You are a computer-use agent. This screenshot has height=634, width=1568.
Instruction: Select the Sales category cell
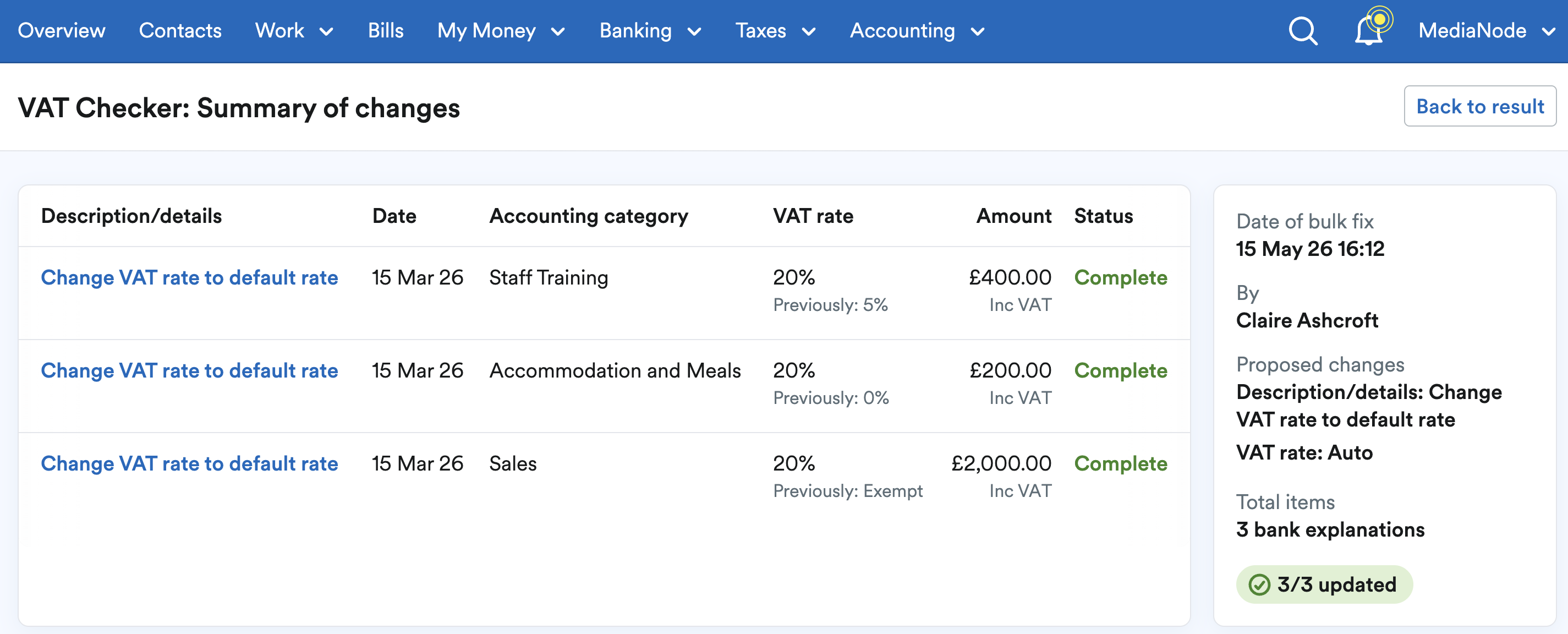[513, 464]
